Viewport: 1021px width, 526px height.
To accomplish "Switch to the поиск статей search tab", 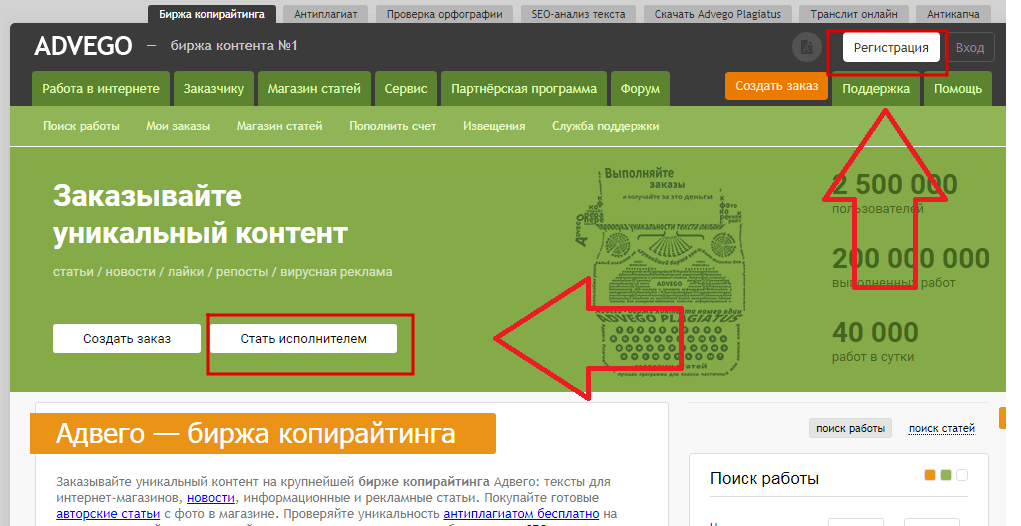I will [x=942, y=428].
